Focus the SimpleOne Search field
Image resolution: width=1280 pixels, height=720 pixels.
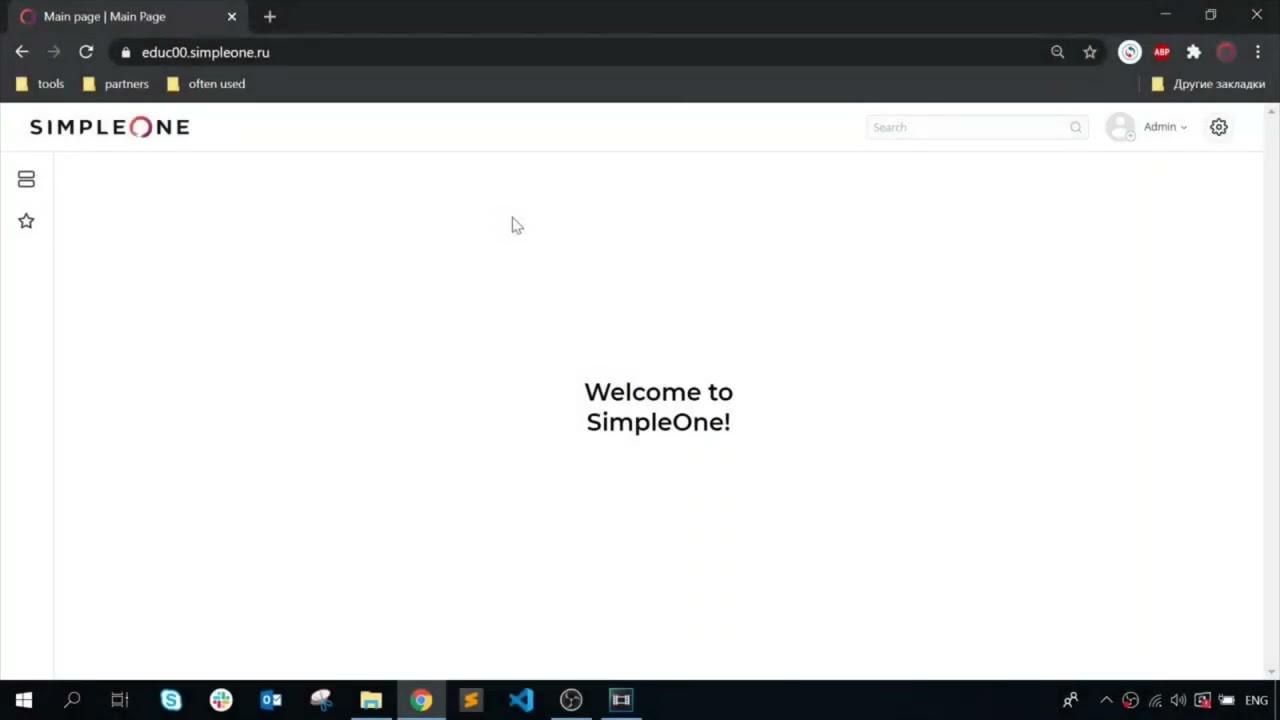click(977, 127)
